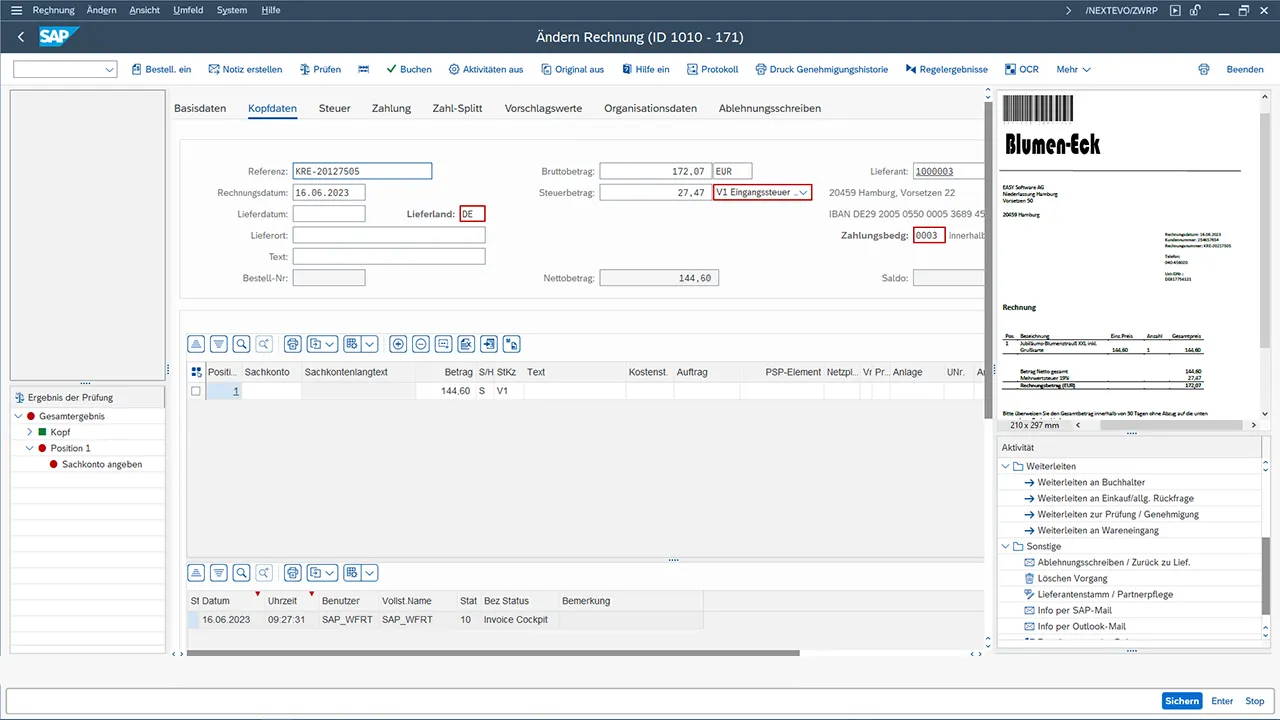The height and width of the screenshot is (720, 1280).
Task: Click Aktivitäten aus in the toolbar
Action: click(x=486, y=69)
